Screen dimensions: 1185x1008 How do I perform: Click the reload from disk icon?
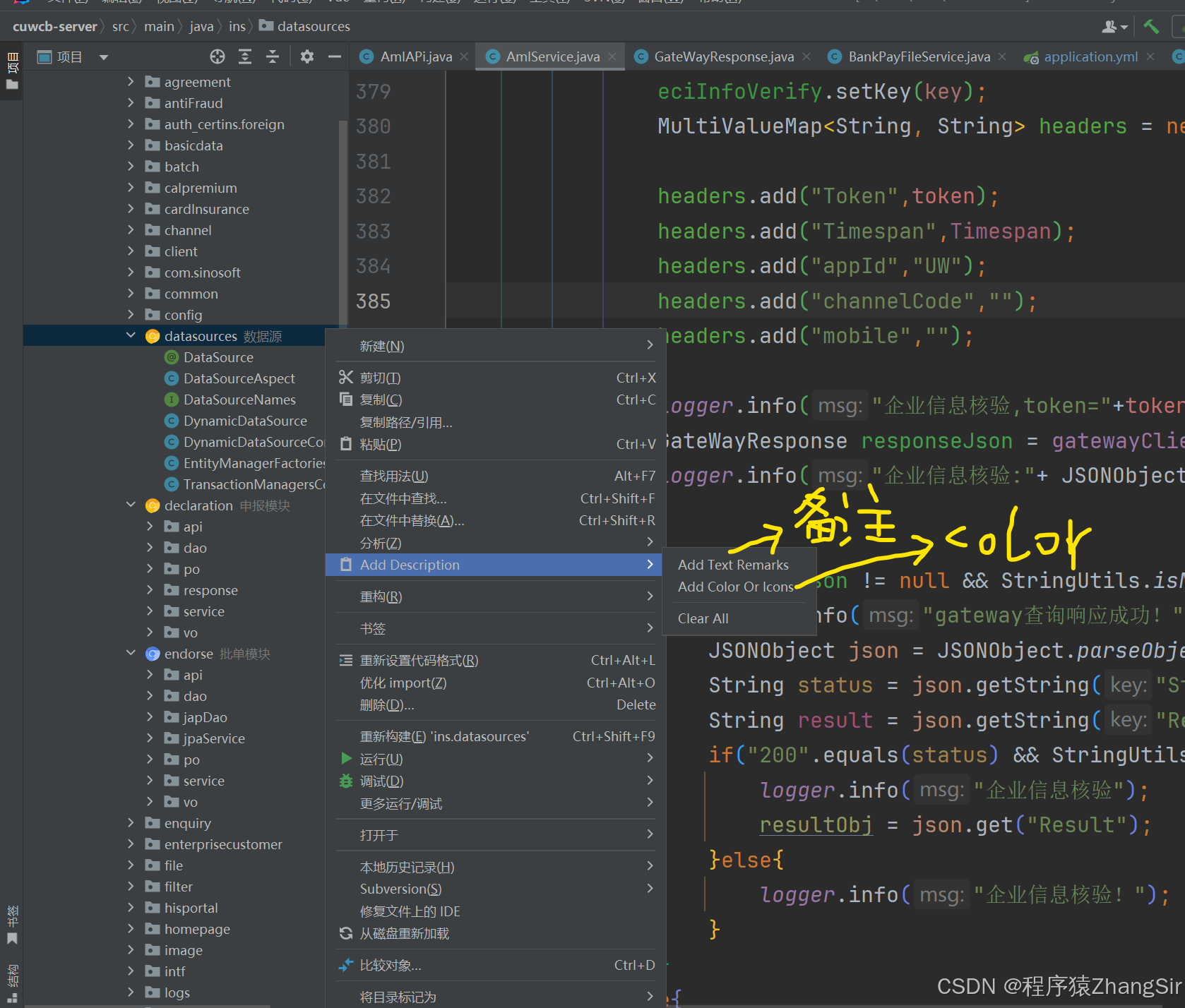(346, 934)
